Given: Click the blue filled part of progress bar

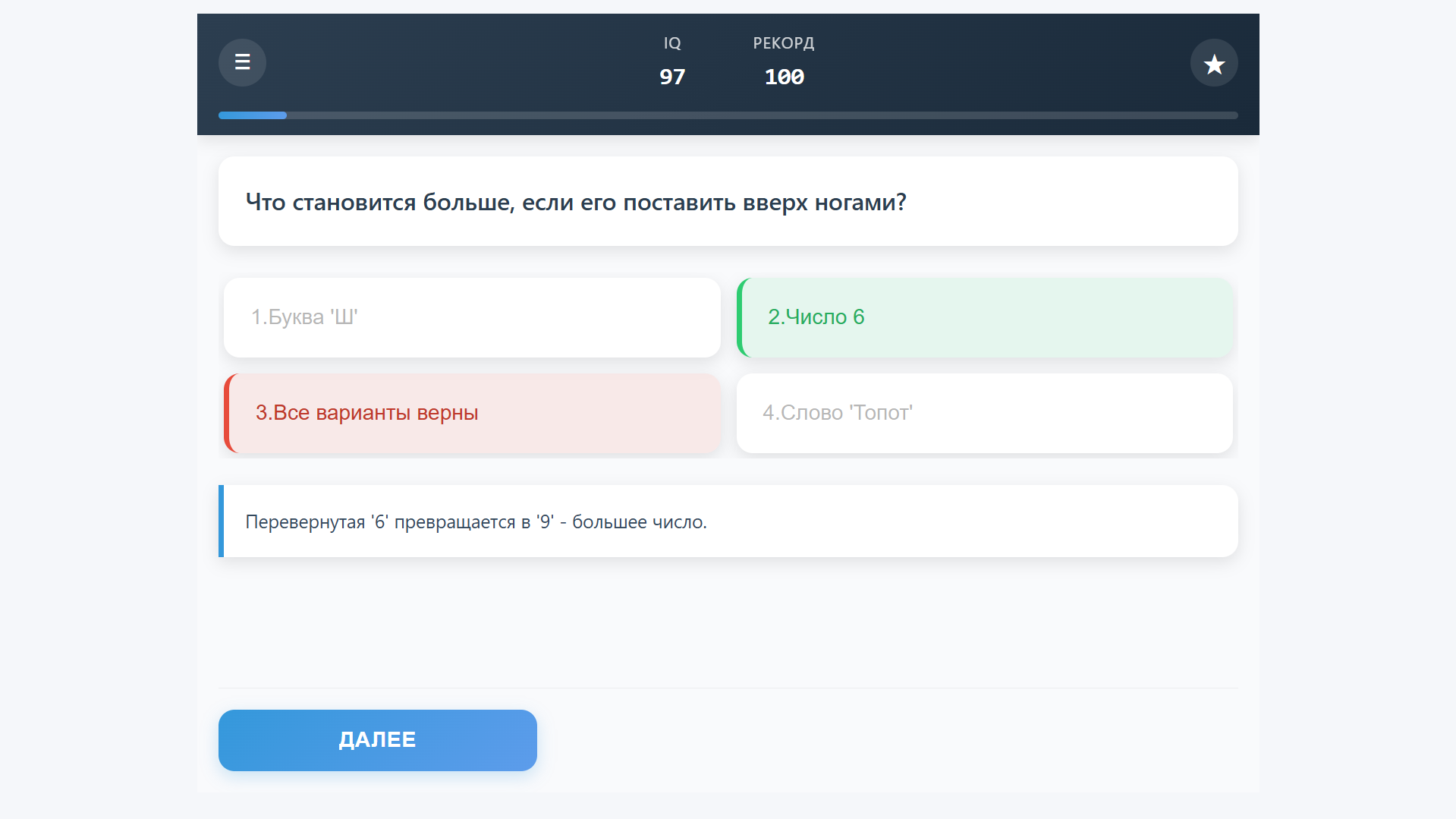Looking at the screenshot, I should coord(252,115).
